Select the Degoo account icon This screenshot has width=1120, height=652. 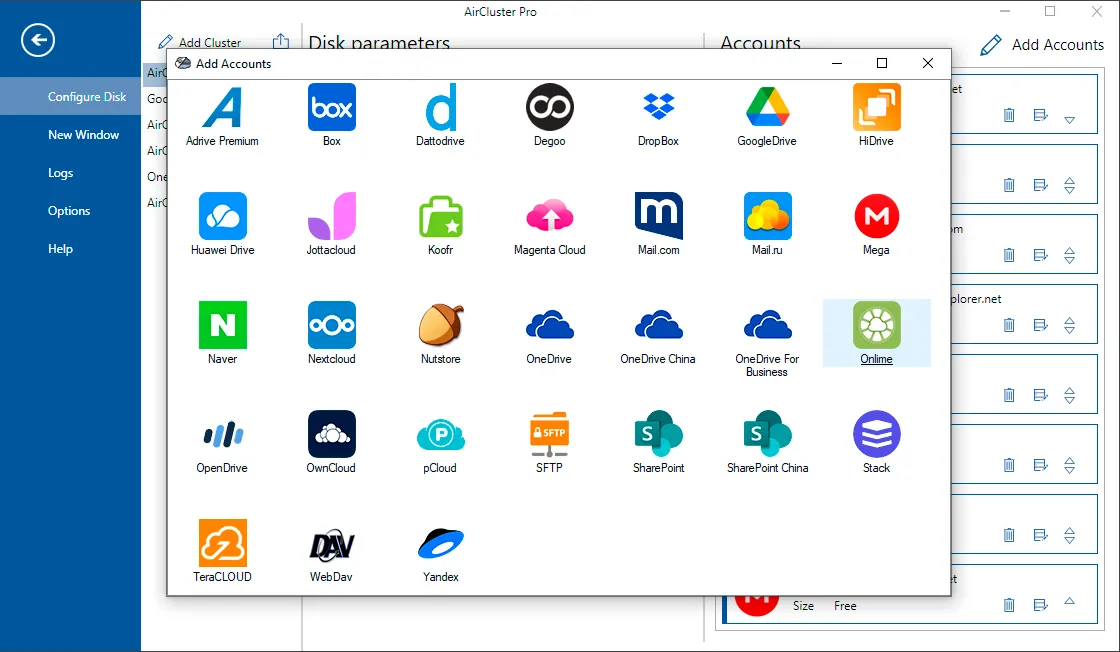[549, 107]
